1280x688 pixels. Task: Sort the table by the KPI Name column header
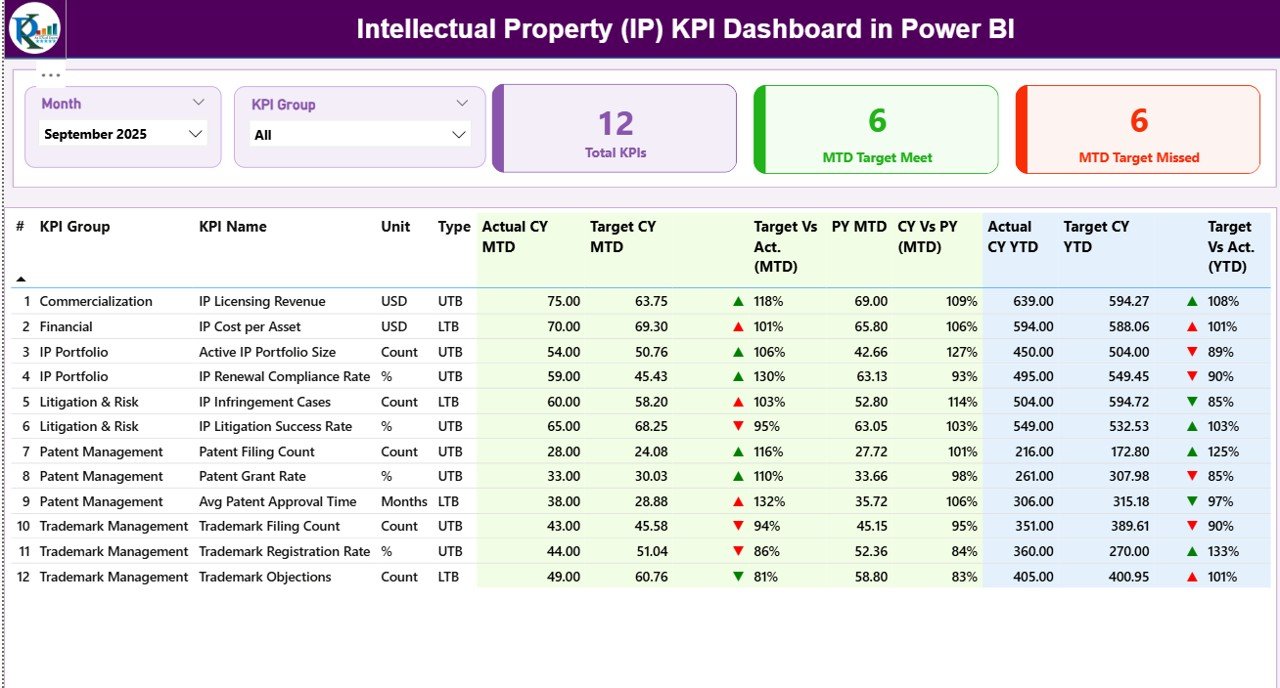click(x=233, y=227)
